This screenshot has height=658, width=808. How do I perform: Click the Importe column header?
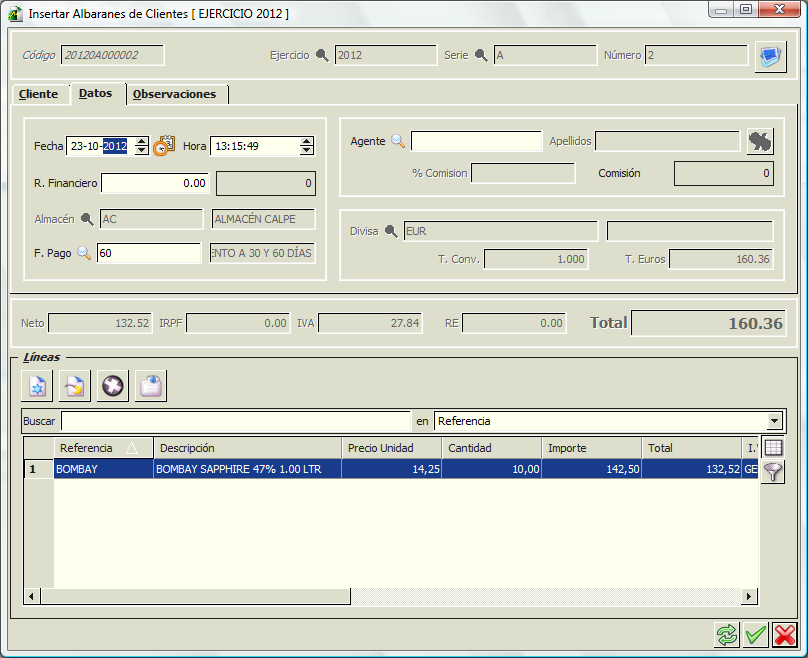click(592, 448)
